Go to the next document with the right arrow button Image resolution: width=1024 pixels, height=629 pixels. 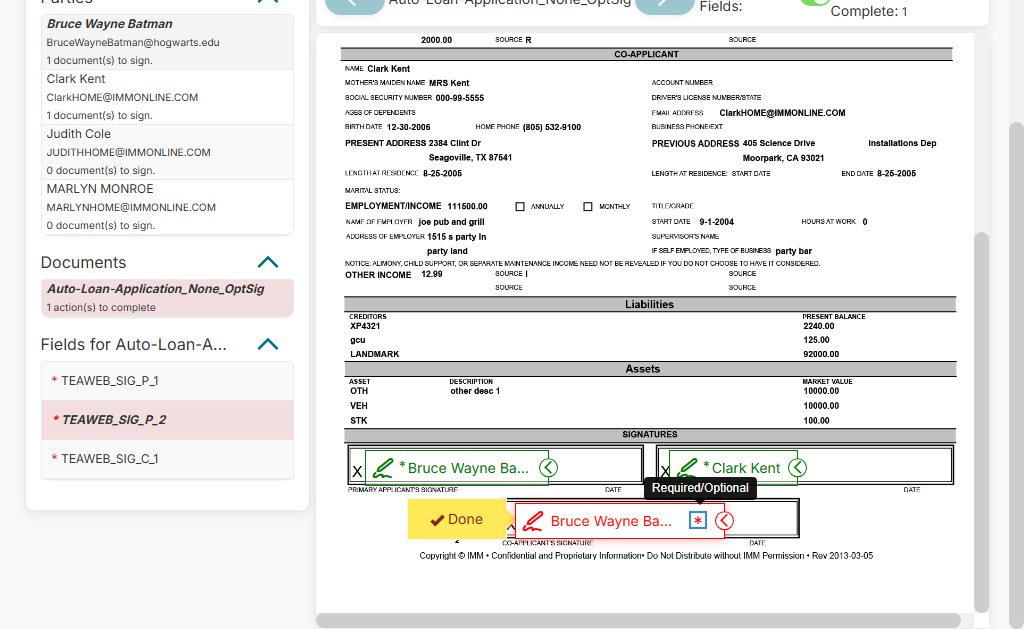coord(664,5)
